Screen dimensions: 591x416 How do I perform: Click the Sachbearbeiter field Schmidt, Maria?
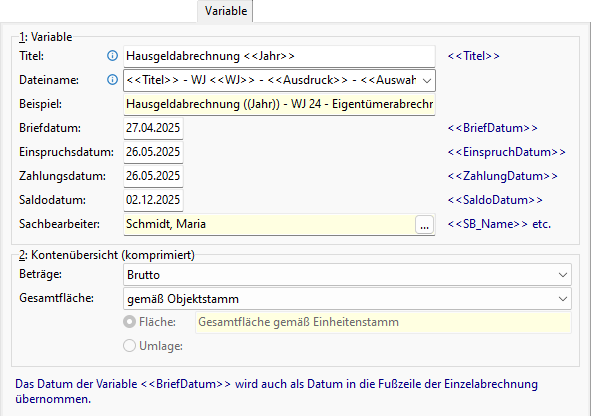269,225
